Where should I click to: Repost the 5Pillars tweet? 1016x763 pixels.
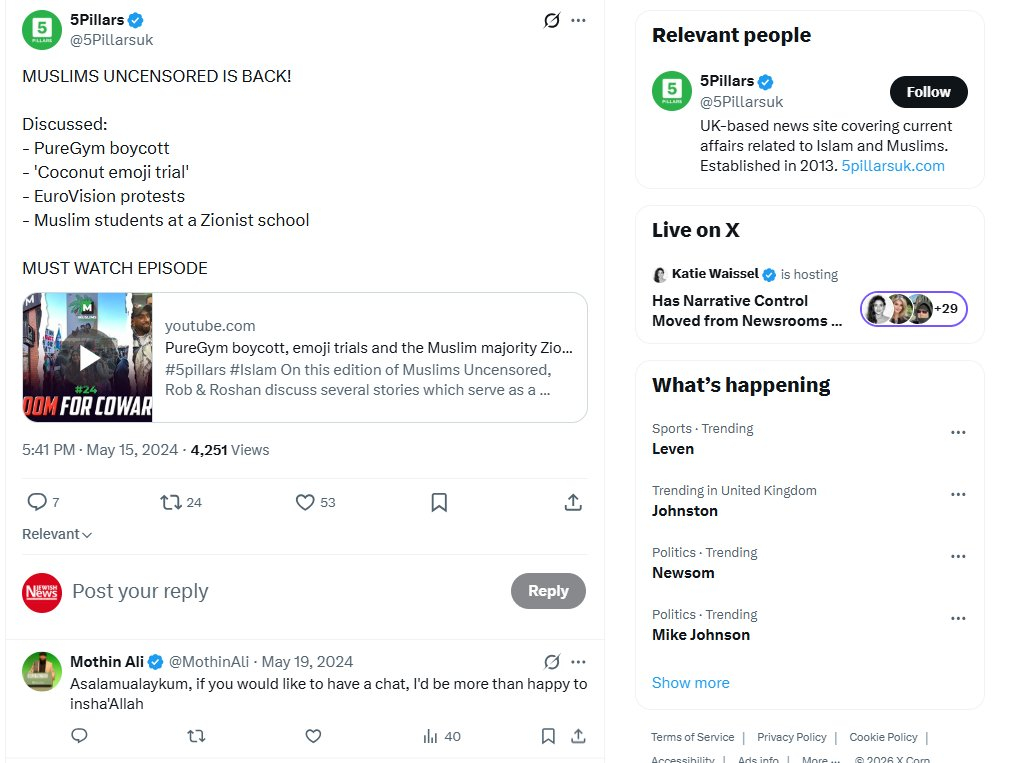pyautogui.click(x=172, y=502)
